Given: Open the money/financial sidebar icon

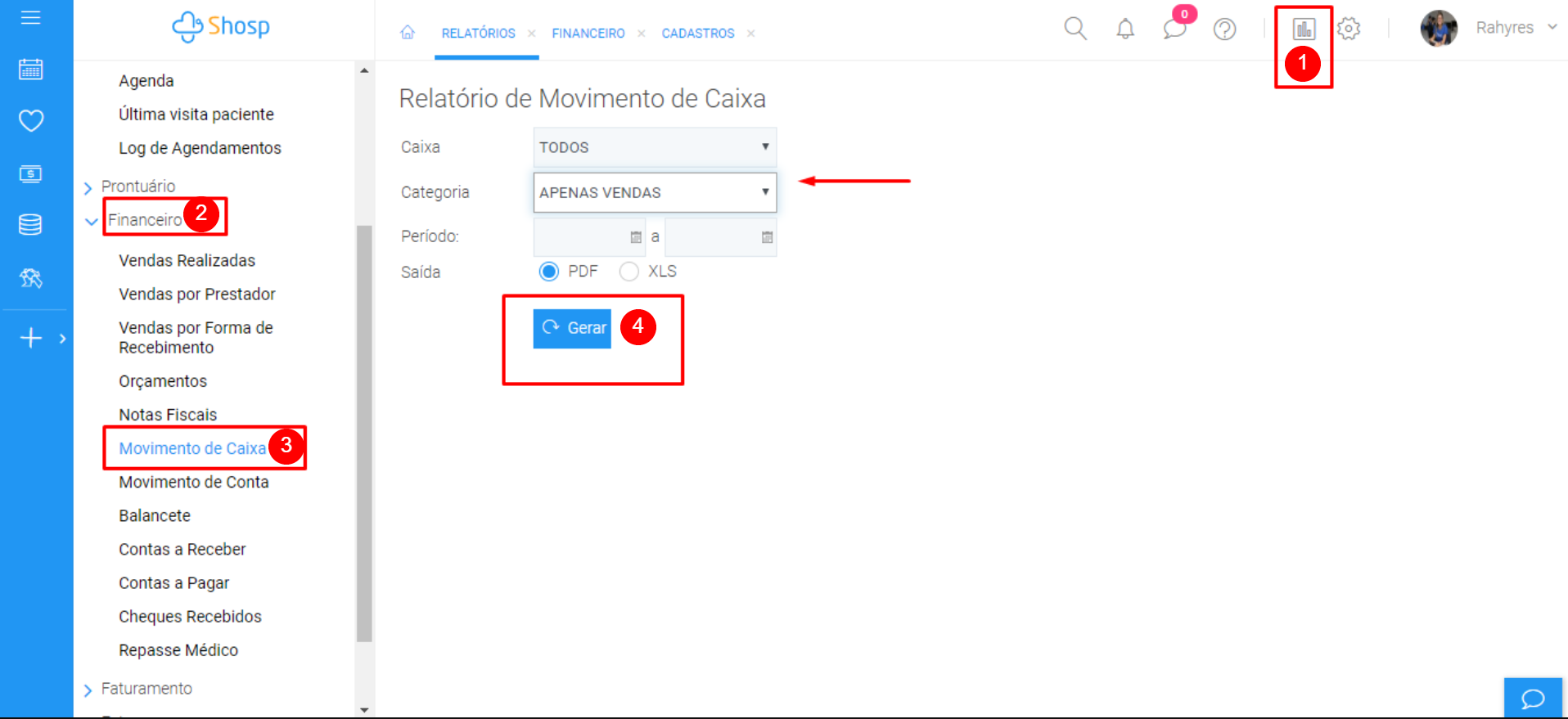Looking at the screenshot, I should pyautogui.click(x=30, y=173).
